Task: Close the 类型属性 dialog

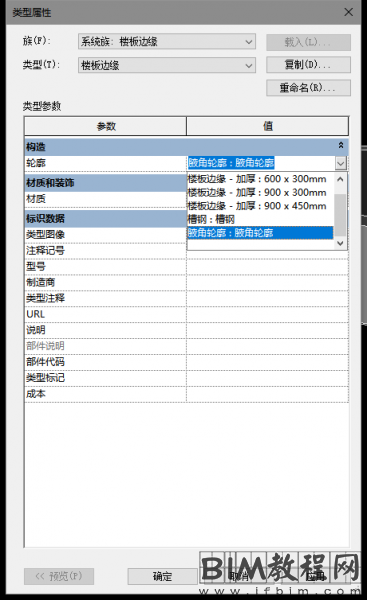Action: [x=348, y=12]
